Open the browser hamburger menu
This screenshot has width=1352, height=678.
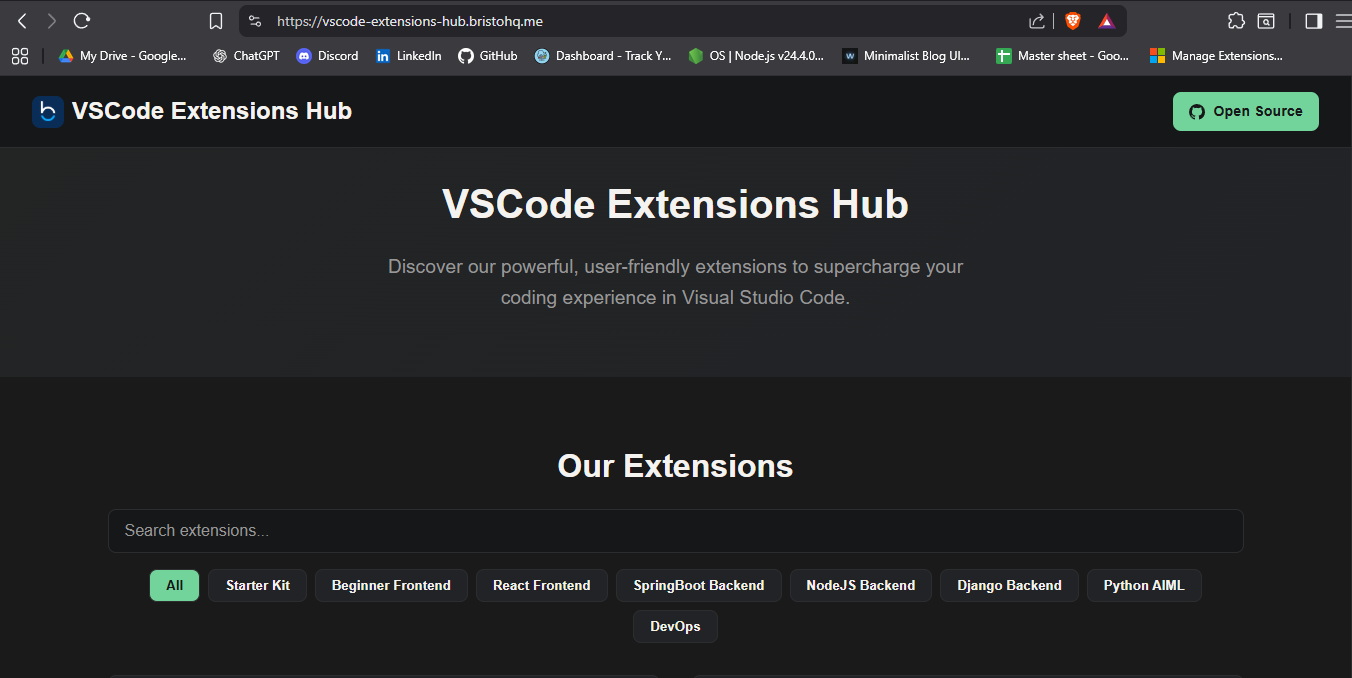point(1344,20)
